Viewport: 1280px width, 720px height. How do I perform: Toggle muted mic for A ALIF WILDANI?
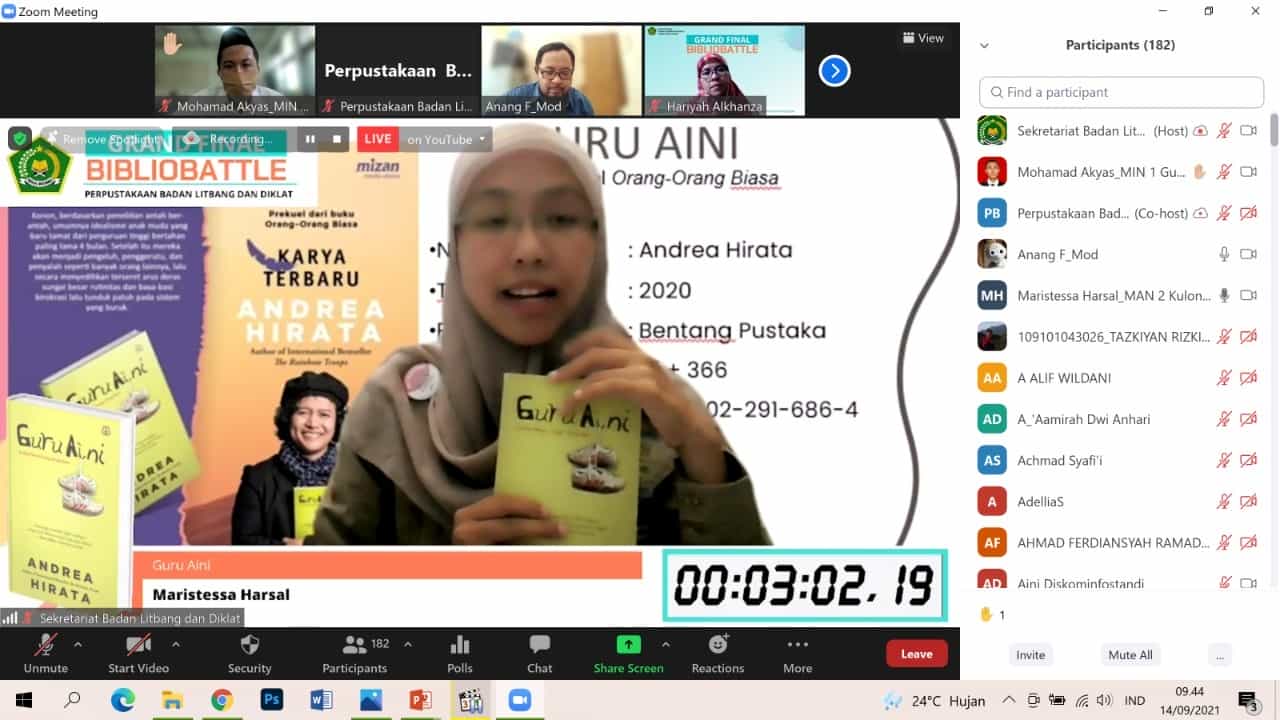tap(1224, 378)
